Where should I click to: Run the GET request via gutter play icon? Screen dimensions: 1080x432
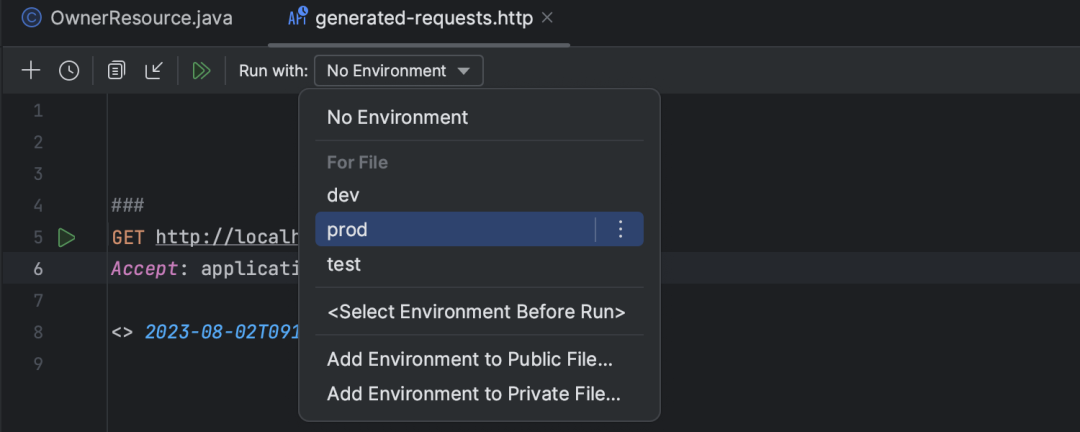point(66,238)
